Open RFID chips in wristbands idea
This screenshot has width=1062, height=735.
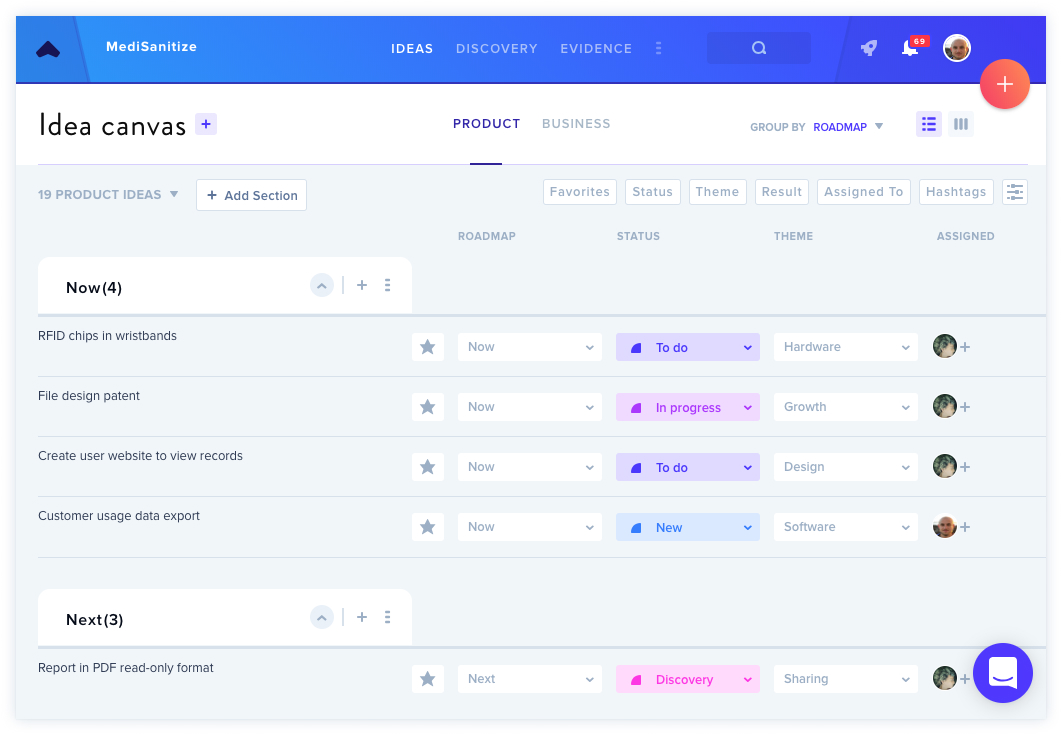[x=107, y=336]
